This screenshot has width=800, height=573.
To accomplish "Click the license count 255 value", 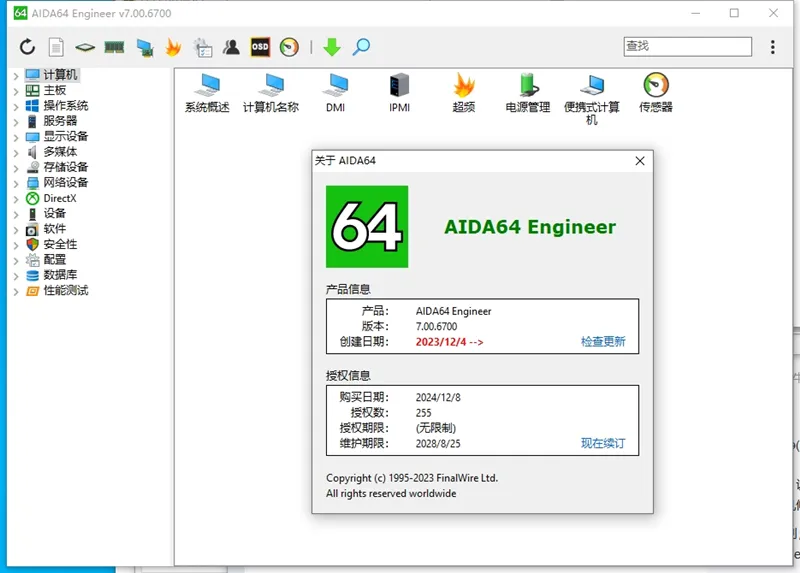I will point(423,413).
